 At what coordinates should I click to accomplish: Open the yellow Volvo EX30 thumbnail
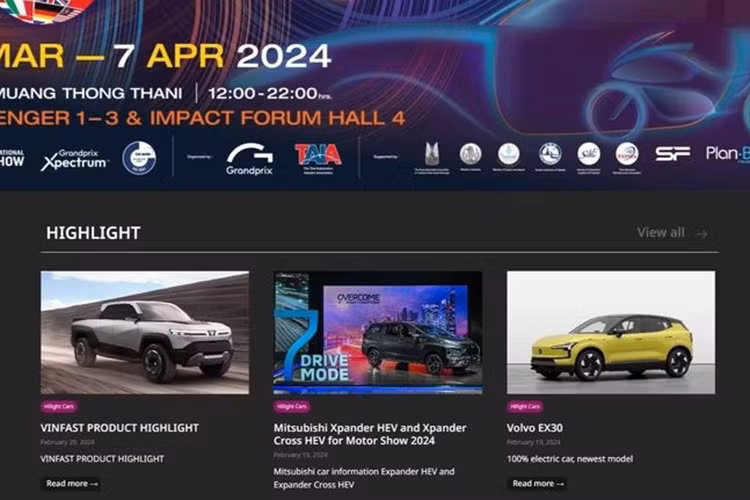610,332
